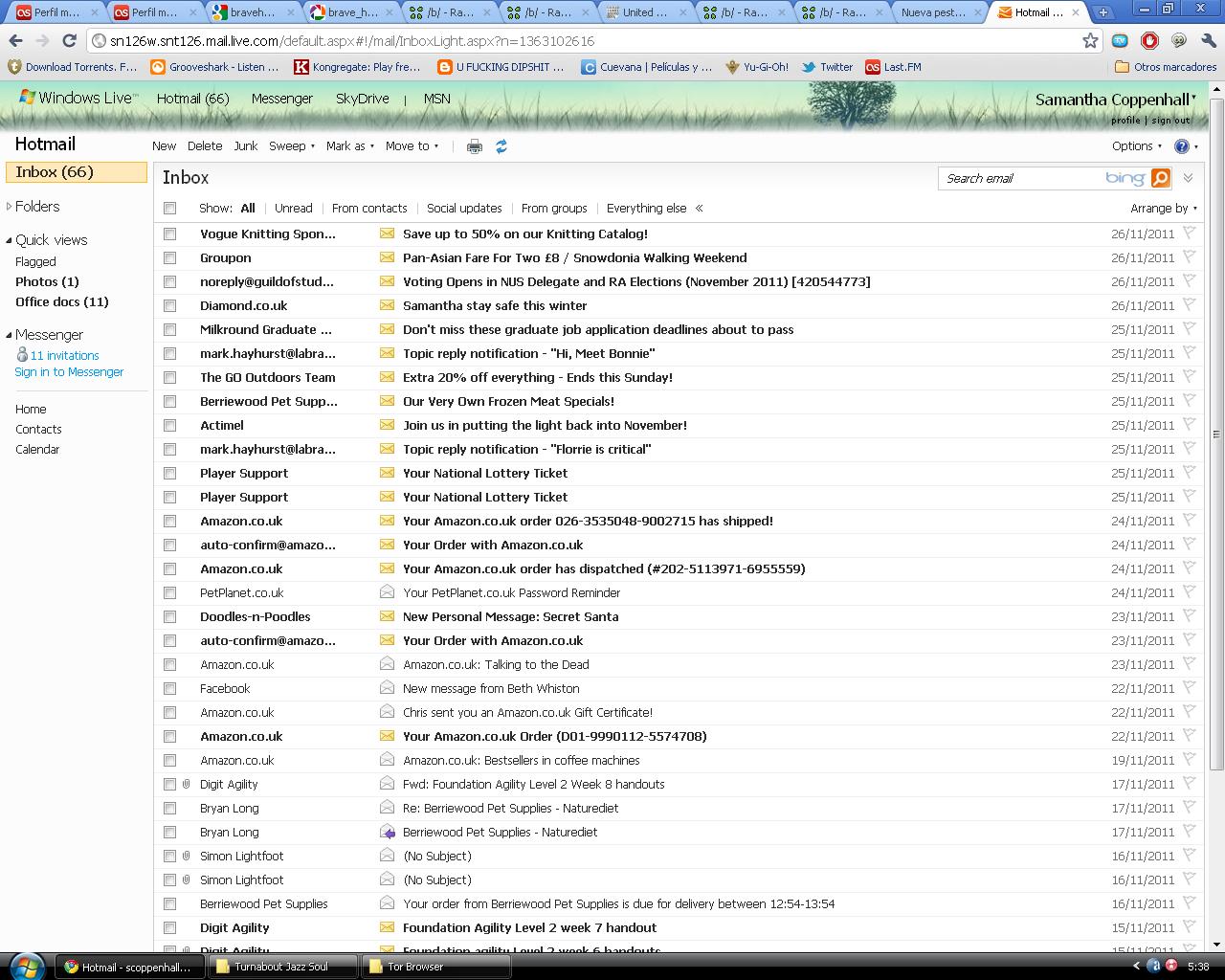Open Sign in to Messenger link
1225x980 pixels.
tap(69, 372)
